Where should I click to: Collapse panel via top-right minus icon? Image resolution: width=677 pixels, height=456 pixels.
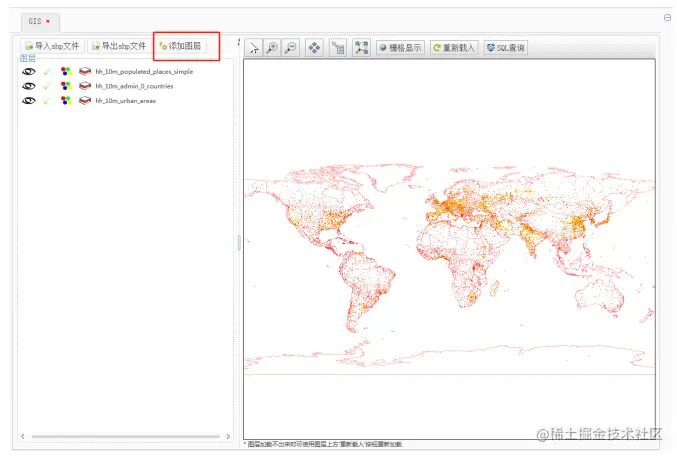point(667,18)
